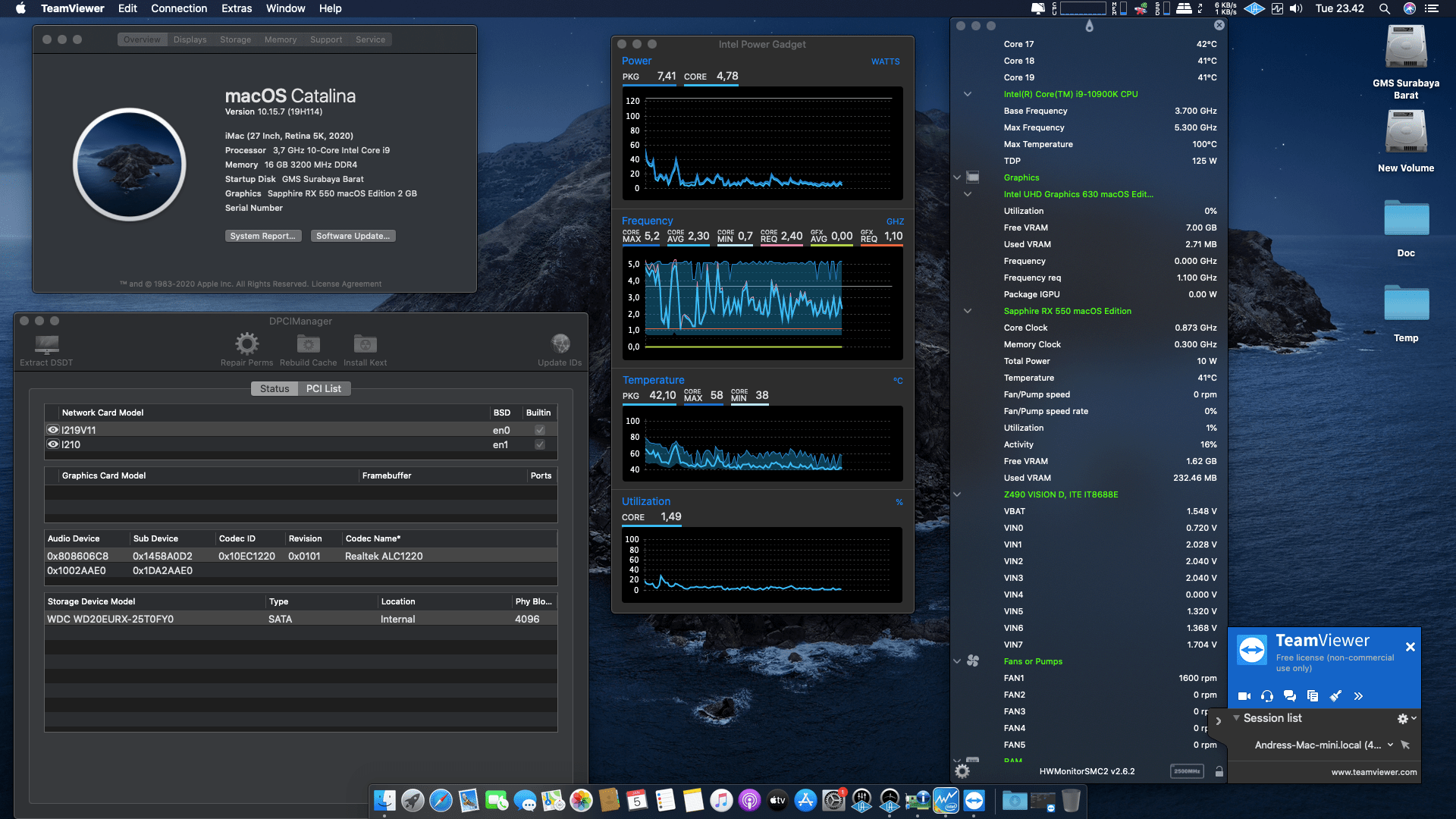This screenshot has width=1456, height=819.
Task: Open TeamViewer session gear dropdown
Action: [x=1407, y=718]
